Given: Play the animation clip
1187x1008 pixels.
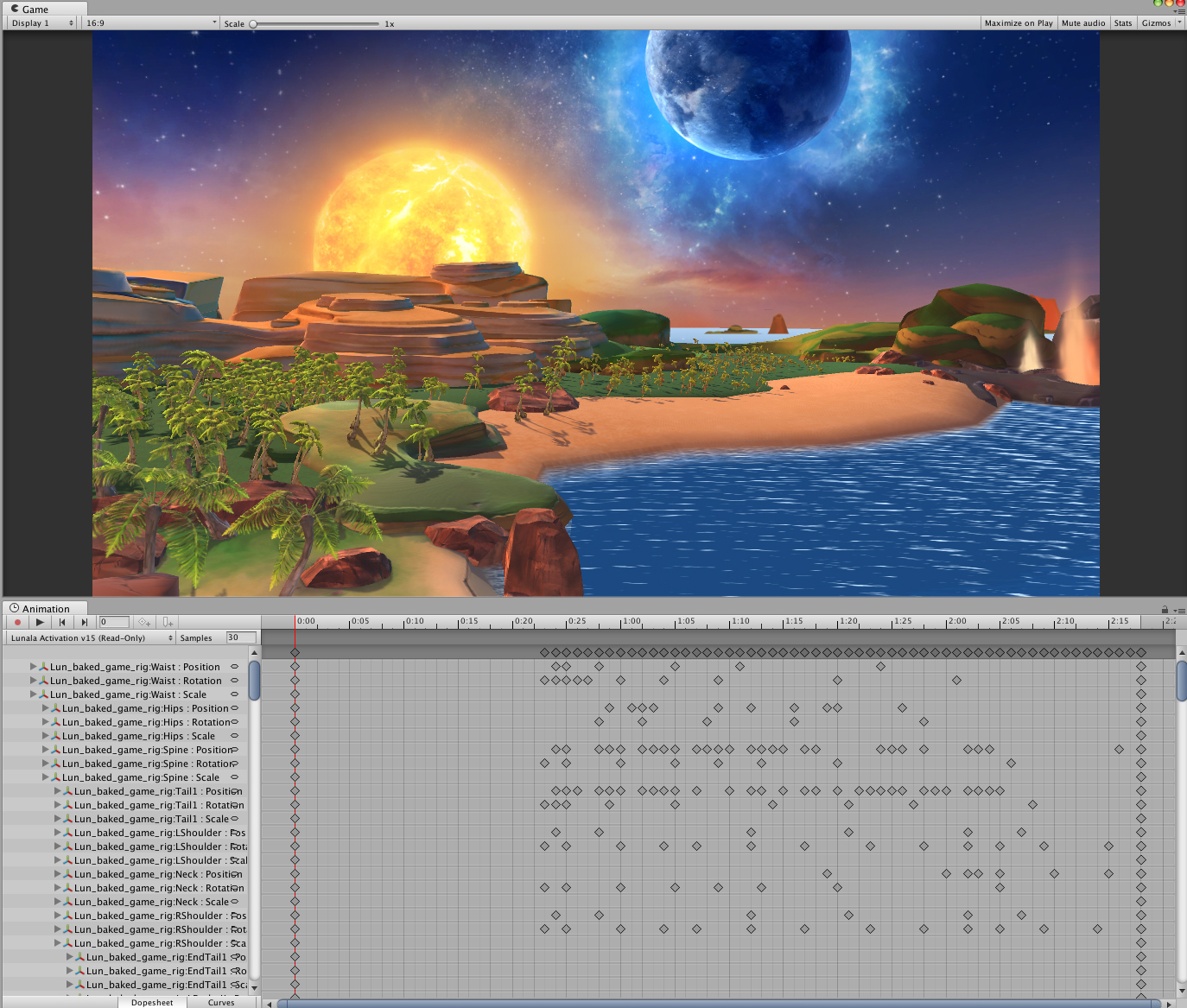Looking at the screenshot, I should click(40, 622).
